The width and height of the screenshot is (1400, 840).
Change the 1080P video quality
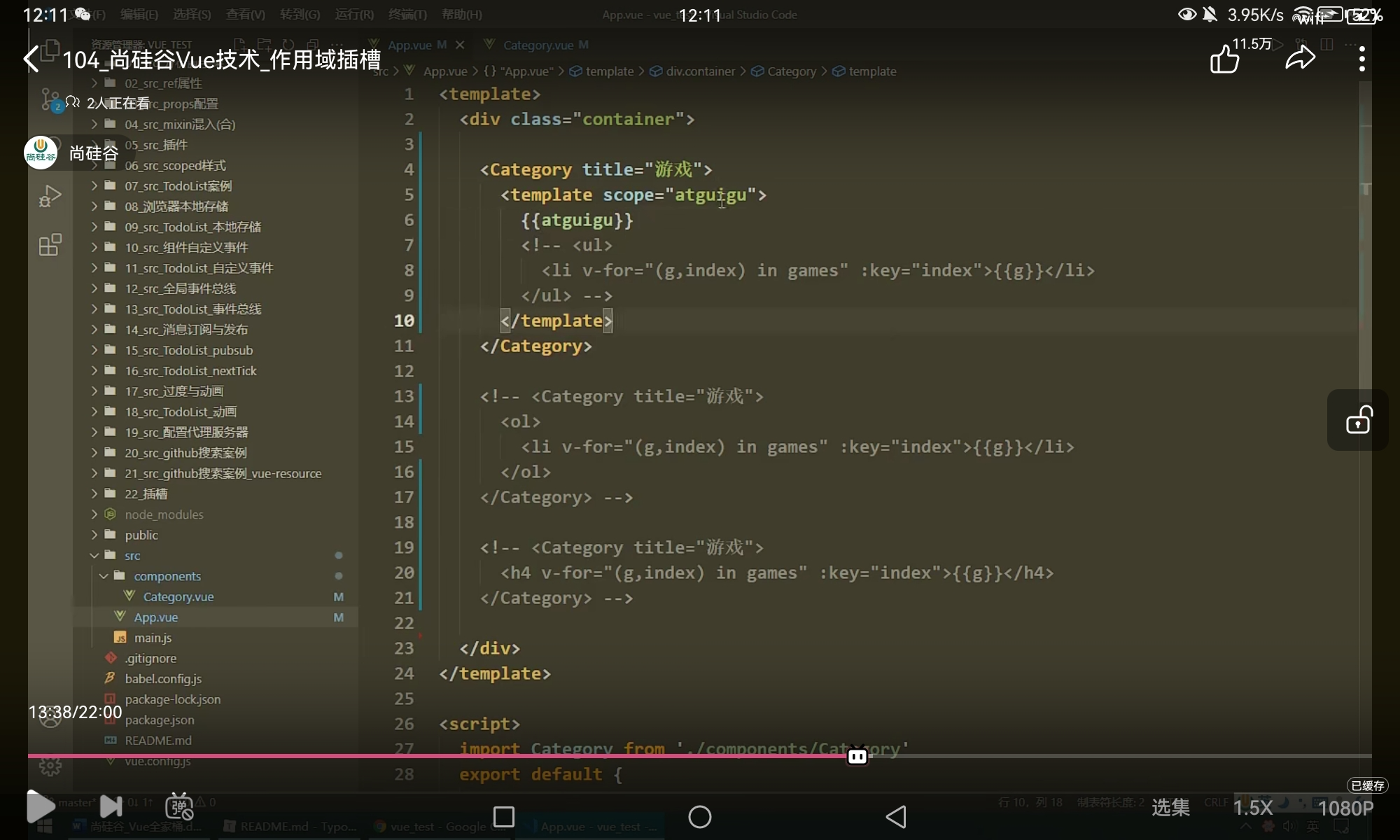[x=1345, y=808]
